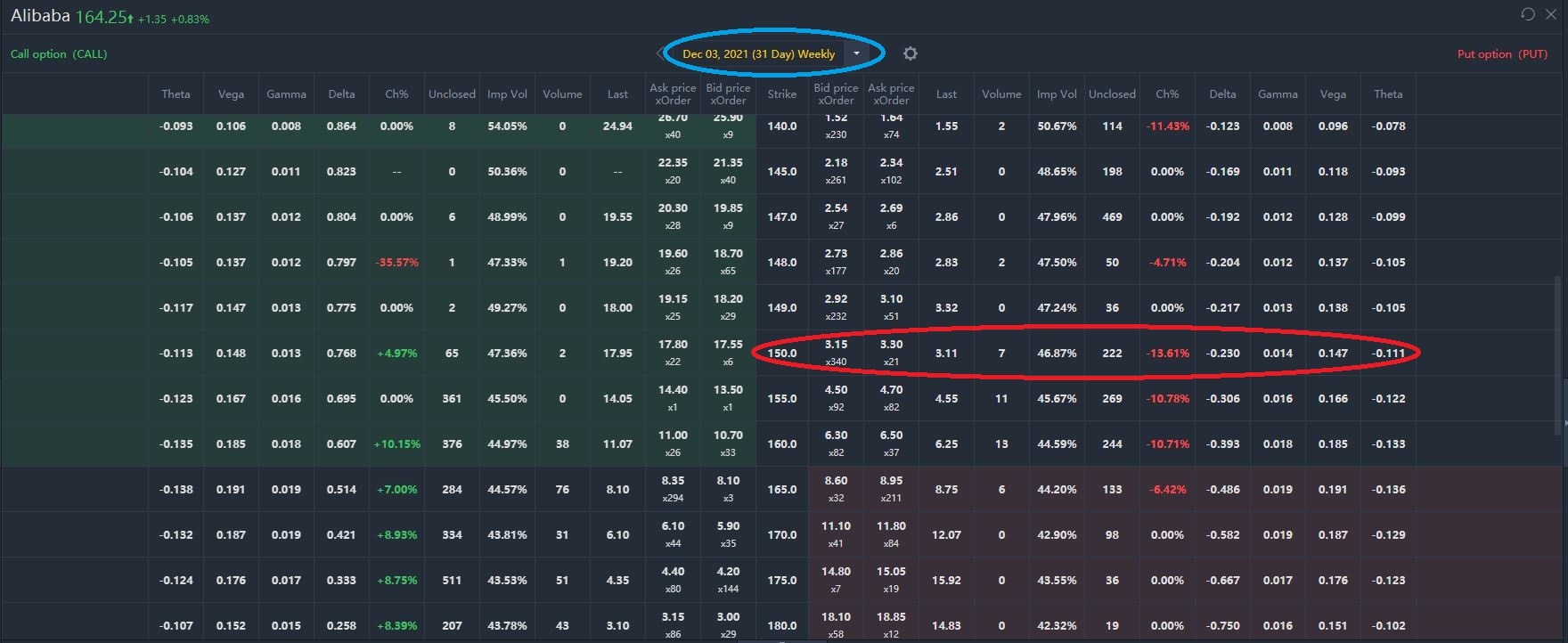Click the put-side Delta column header
Screen dimensions: 1568x643
pos(1222,94)
